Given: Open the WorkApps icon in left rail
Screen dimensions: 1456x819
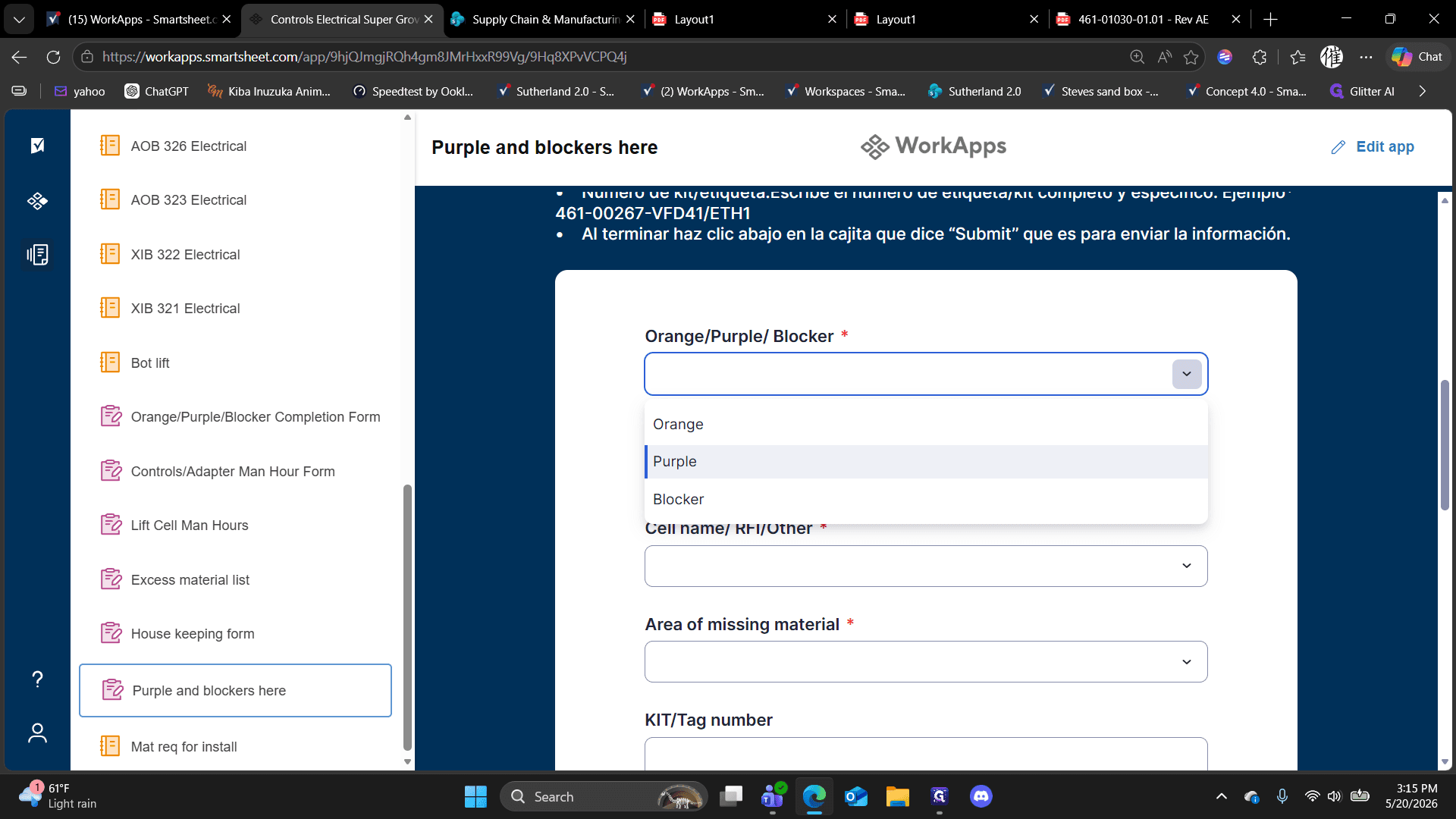Looking at the screenshot, I should click(x=37, y=201).
